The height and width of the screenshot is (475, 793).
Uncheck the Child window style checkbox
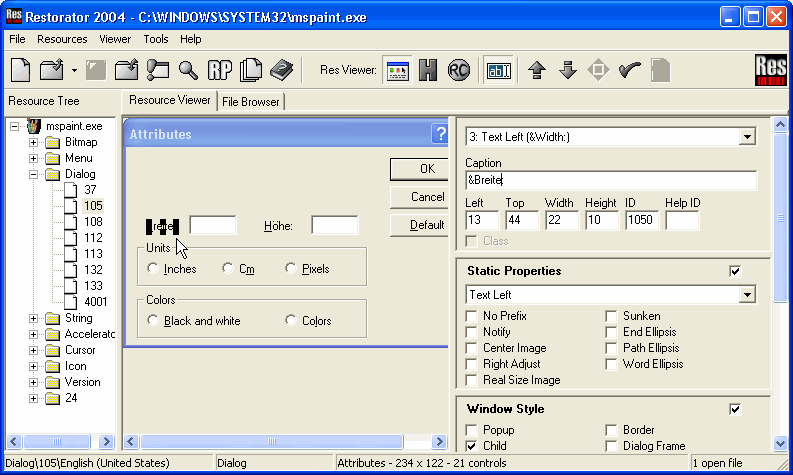point(471,446)
